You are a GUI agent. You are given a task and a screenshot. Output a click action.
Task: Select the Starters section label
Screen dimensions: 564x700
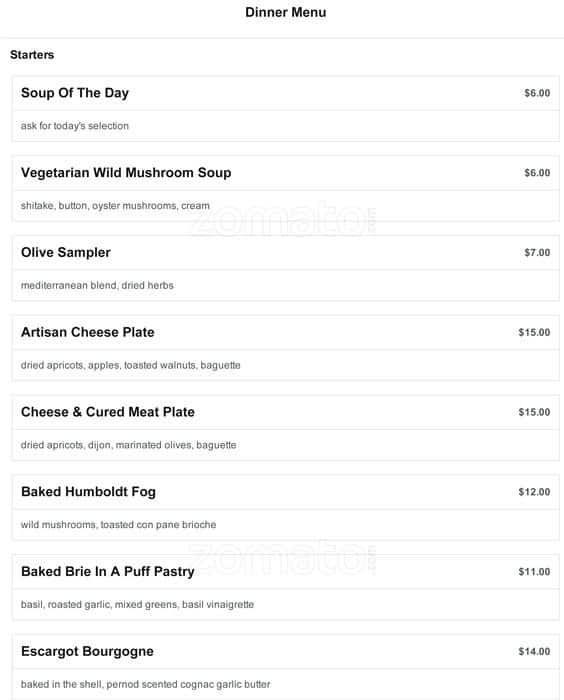32,55
